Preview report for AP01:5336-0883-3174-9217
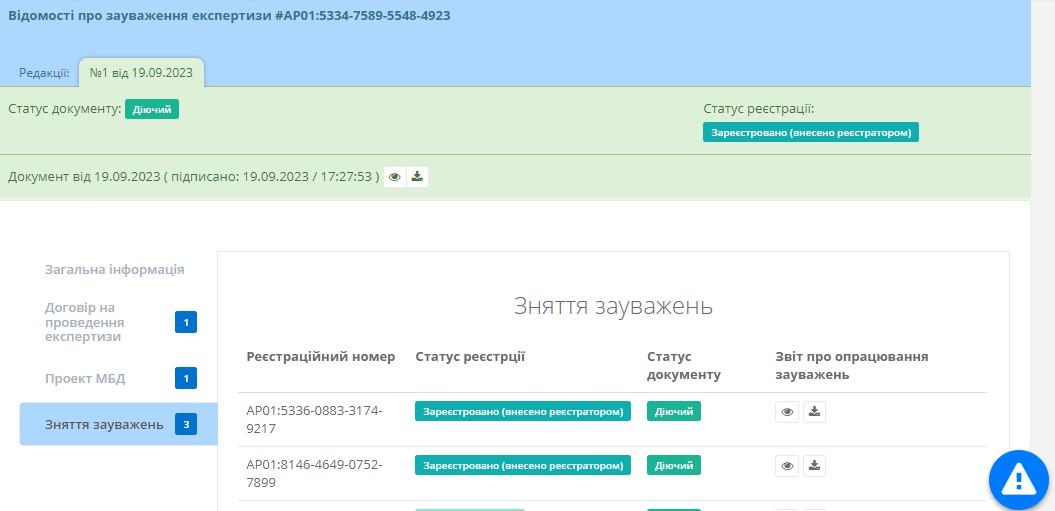This screenshot has height=511, width=1055. [x=787, y=411]
